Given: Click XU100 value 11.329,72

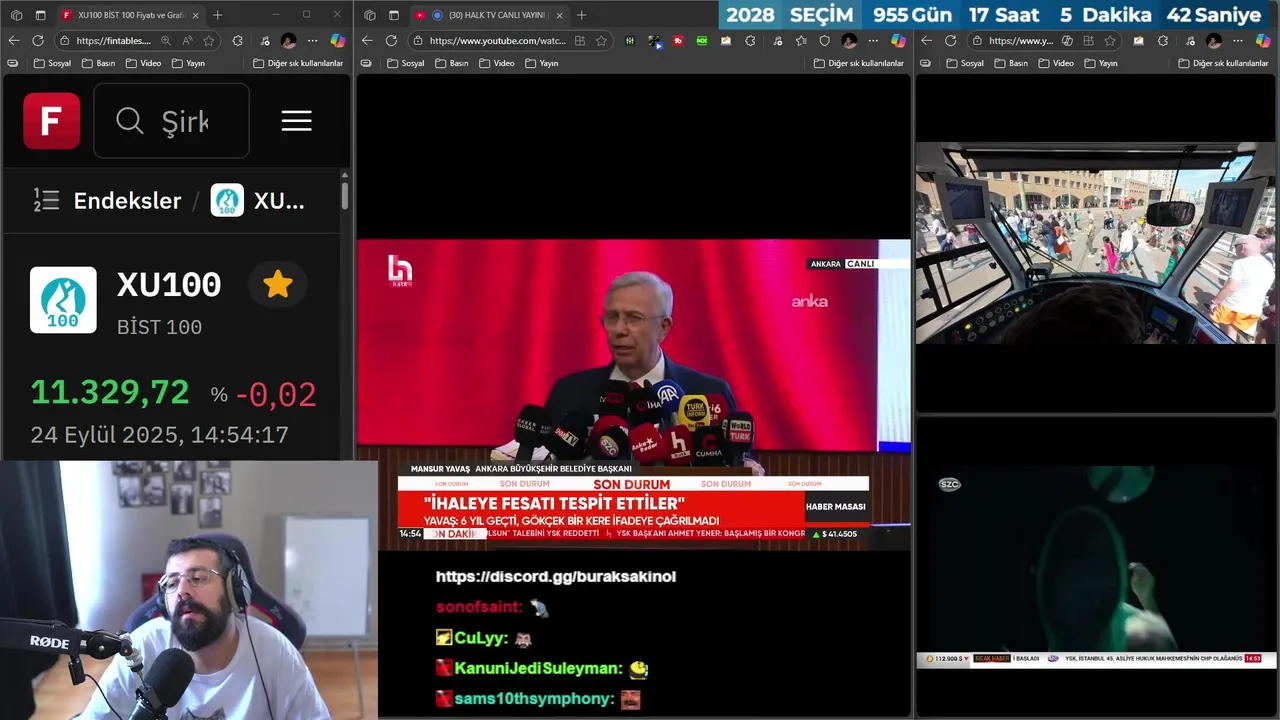Looking at the screenshot, I should [110, 392].
